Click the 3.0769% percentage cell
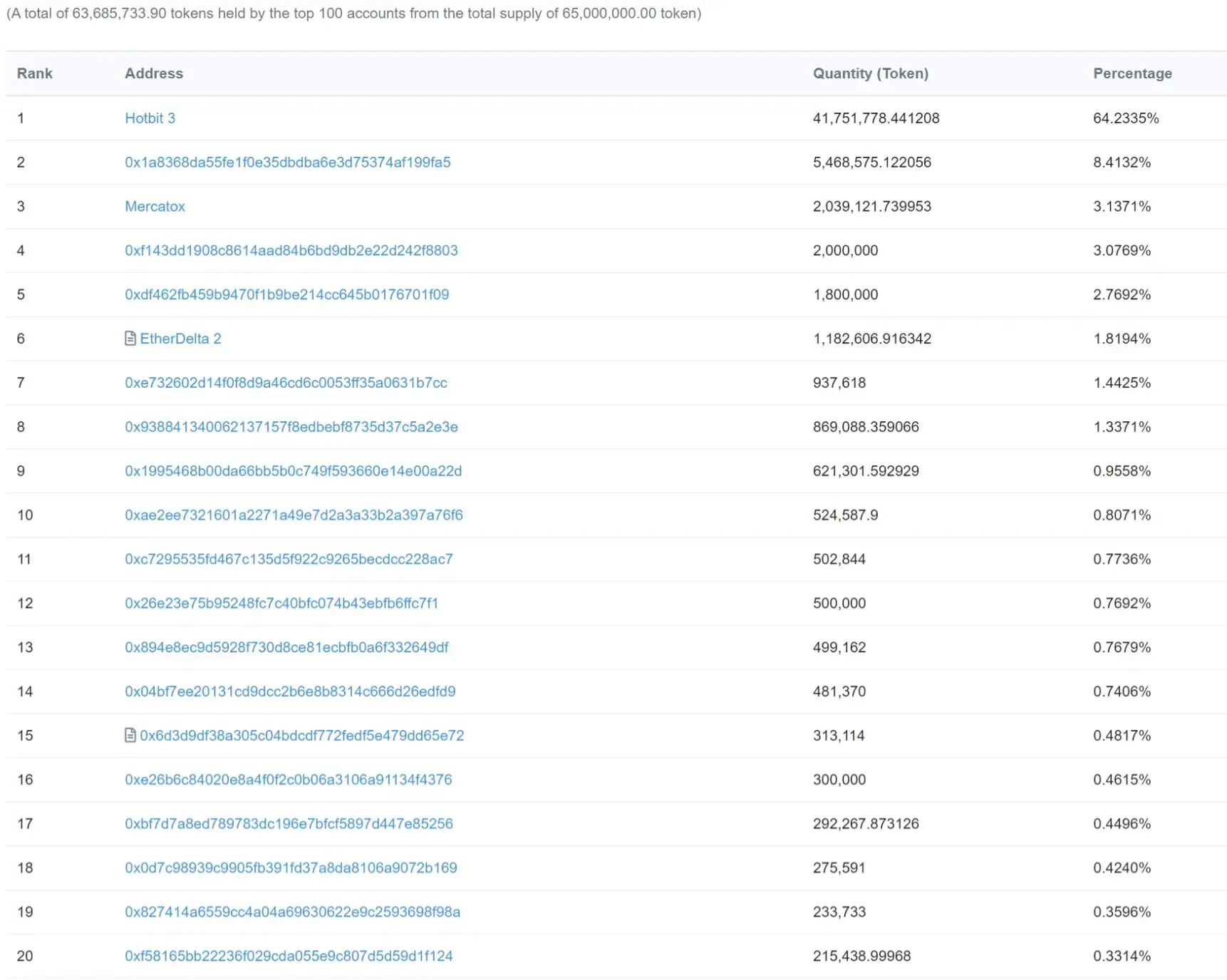This screenshot has width=1227, height=980. tap(1122, 251)
